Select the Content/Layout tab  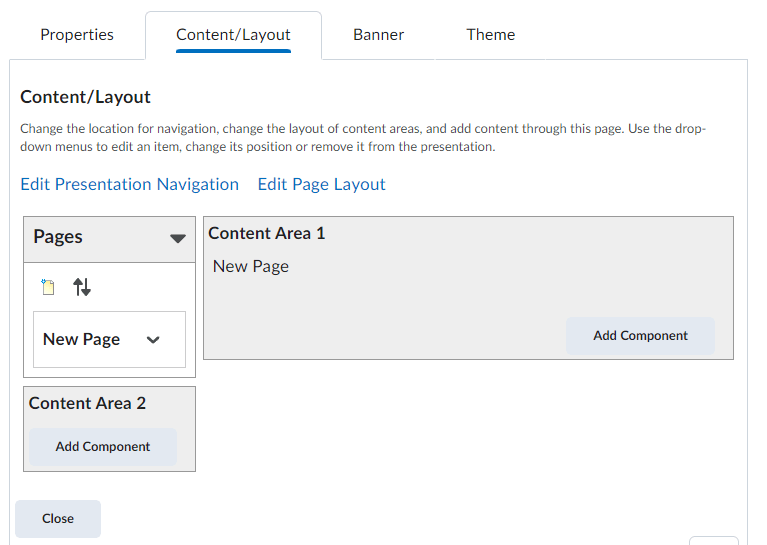click(233, 35)
